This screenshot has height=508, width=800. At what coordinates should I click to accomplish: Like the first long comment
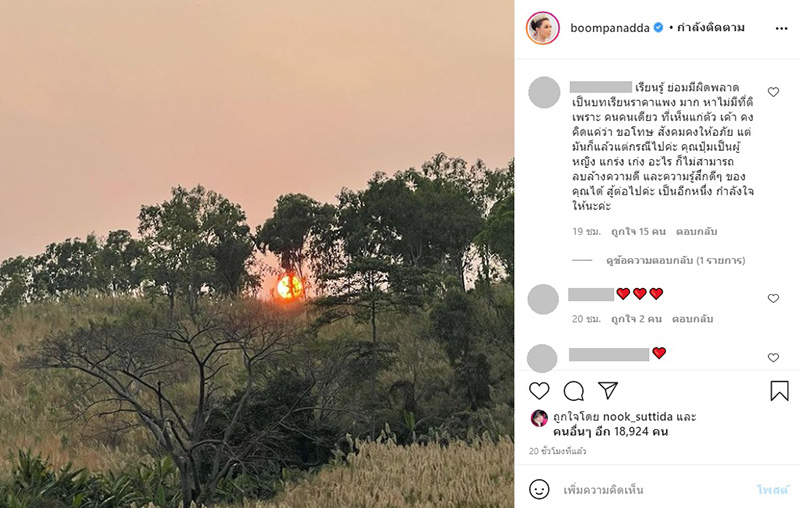coord(773,92)
